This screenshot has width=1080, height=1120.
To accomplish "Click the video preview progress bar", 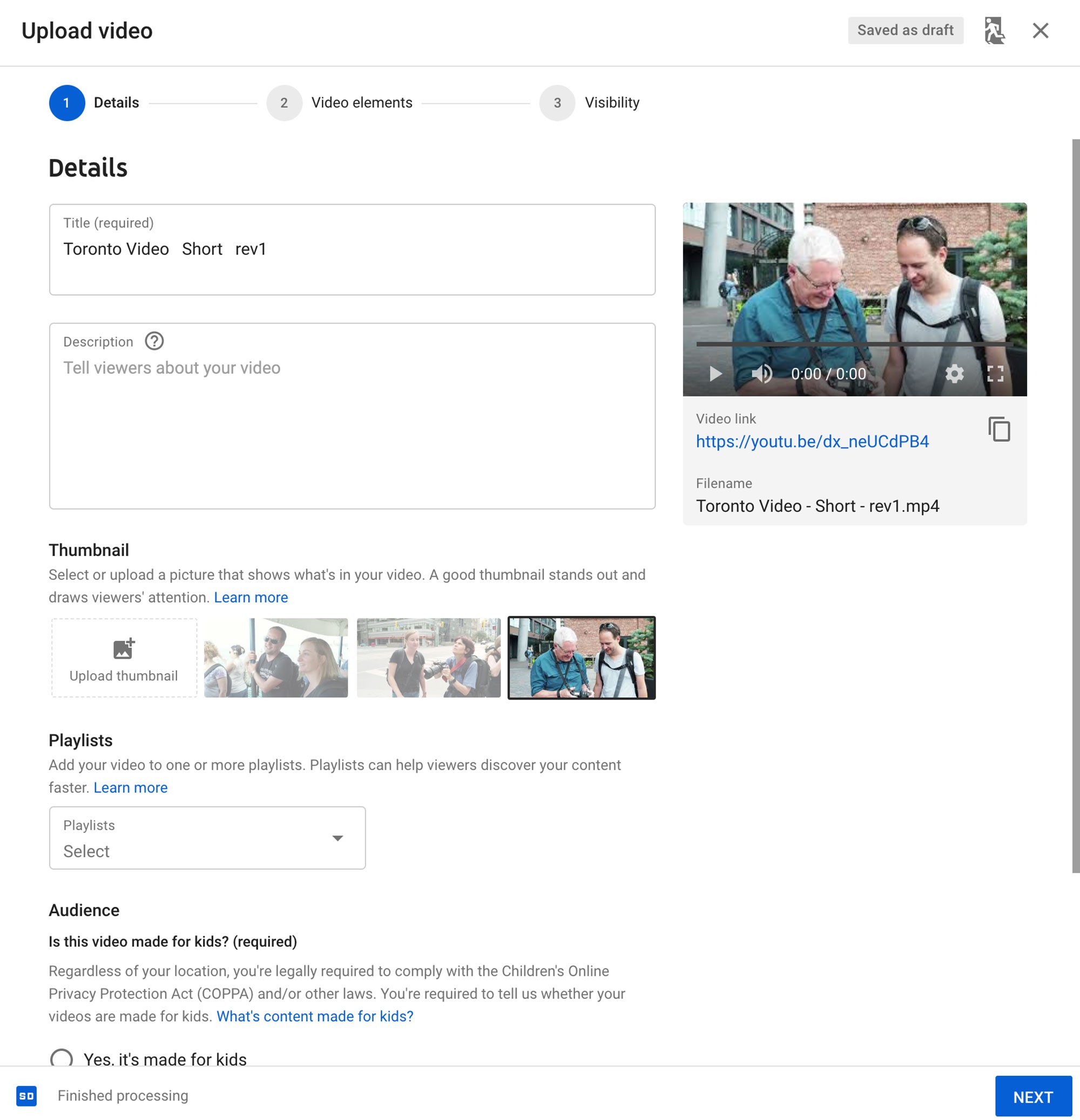I will coord(854,344).
